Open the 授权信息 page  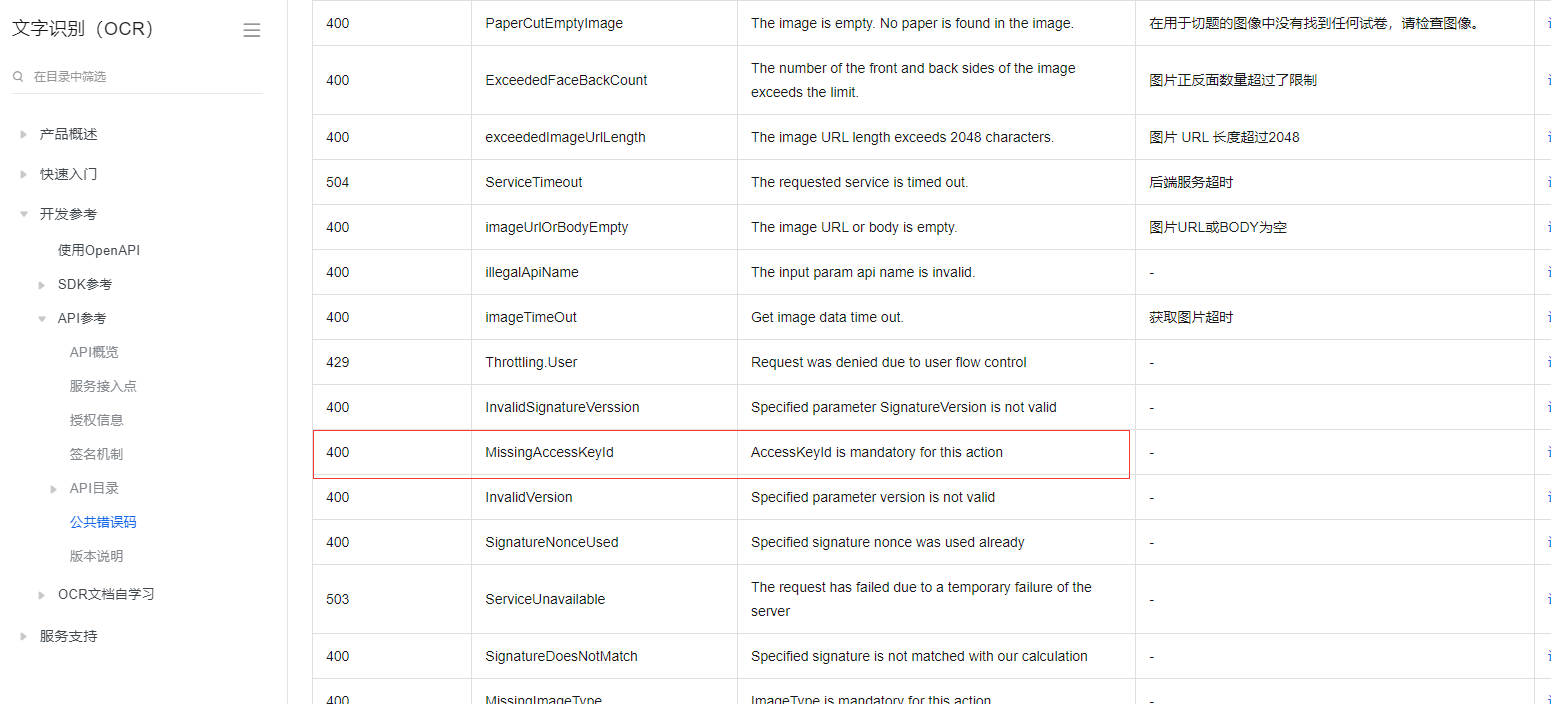click(x=97, y=420)
